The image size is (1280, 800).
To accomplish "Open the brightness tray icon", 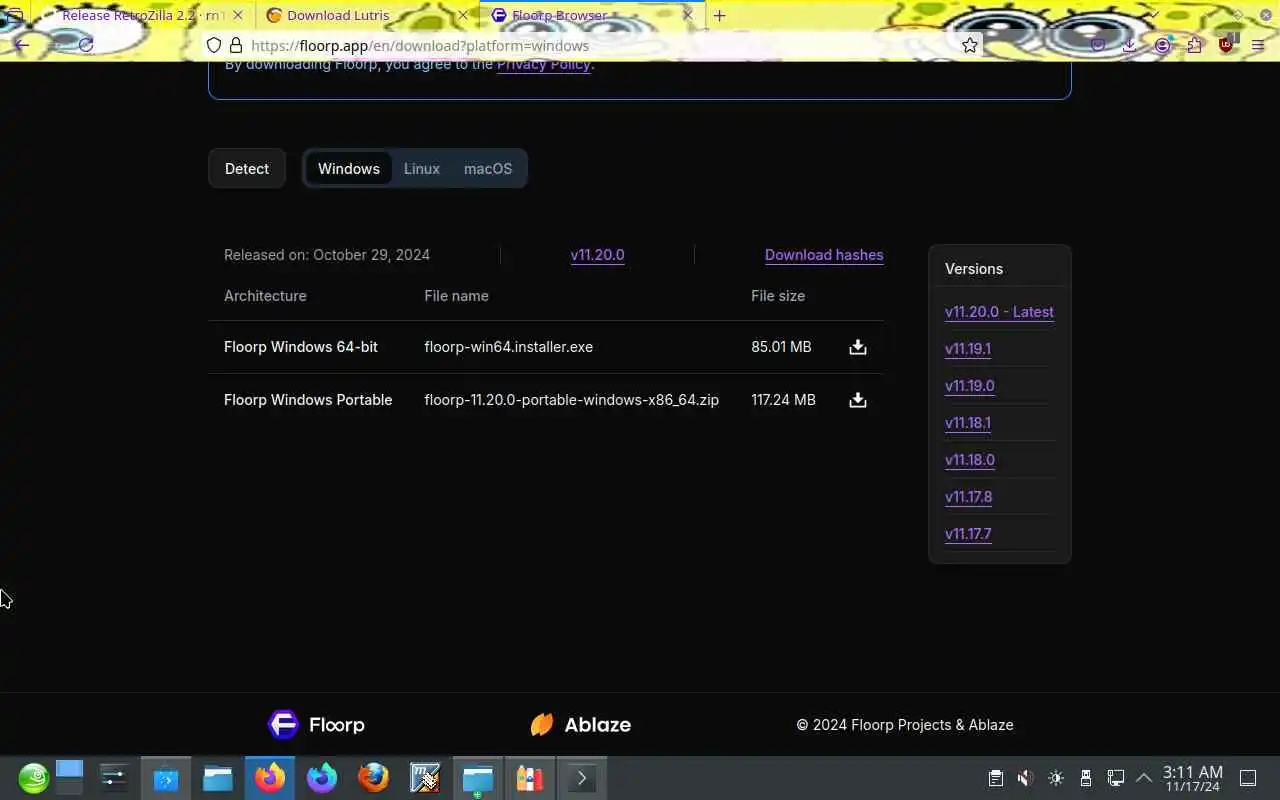I will coord(1056,778).
